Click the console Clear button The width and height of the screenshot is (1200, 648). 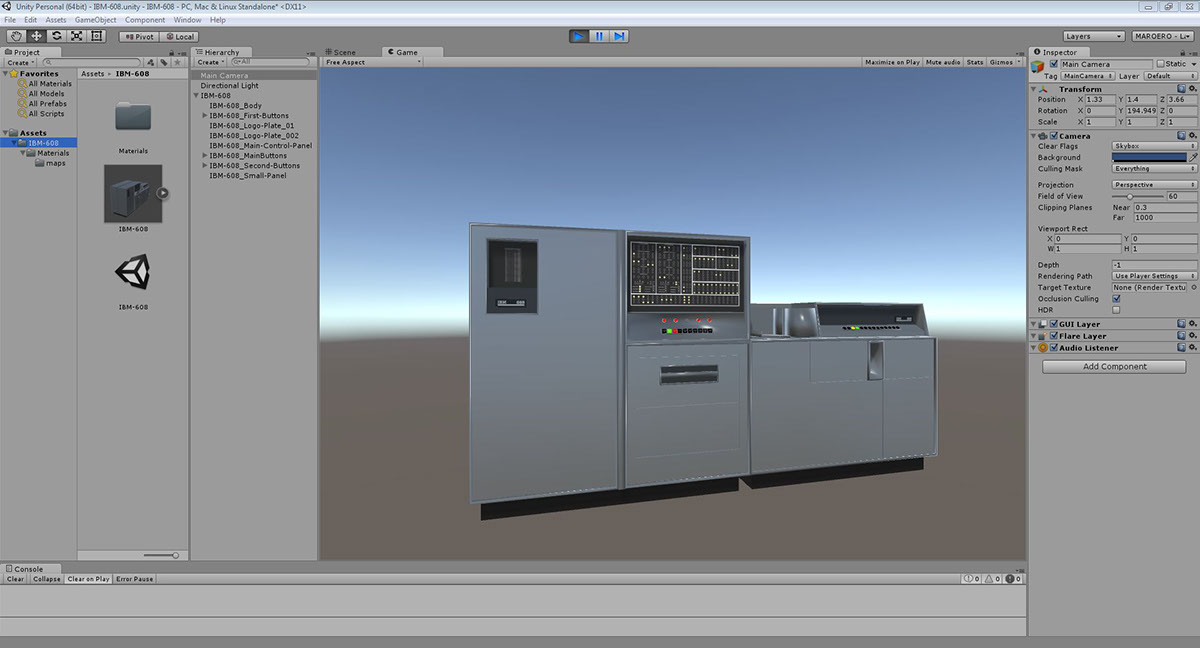(16, 579)
